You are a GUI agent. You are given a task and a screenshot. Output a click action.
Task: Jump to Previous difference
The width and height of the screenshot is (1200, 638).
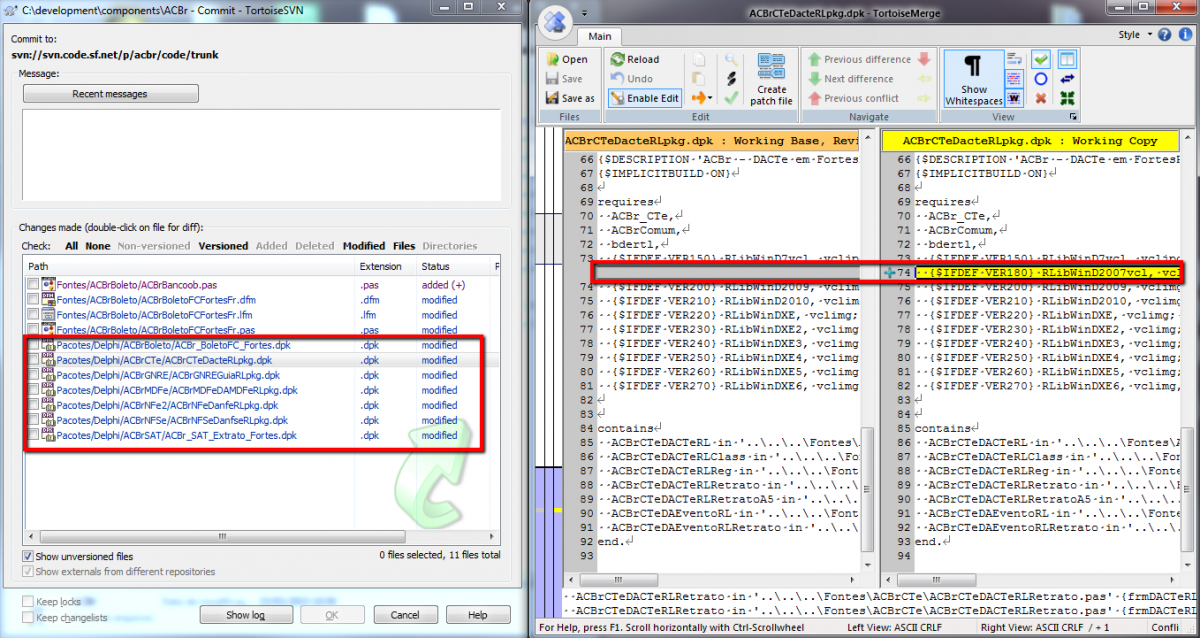point(858,59)
